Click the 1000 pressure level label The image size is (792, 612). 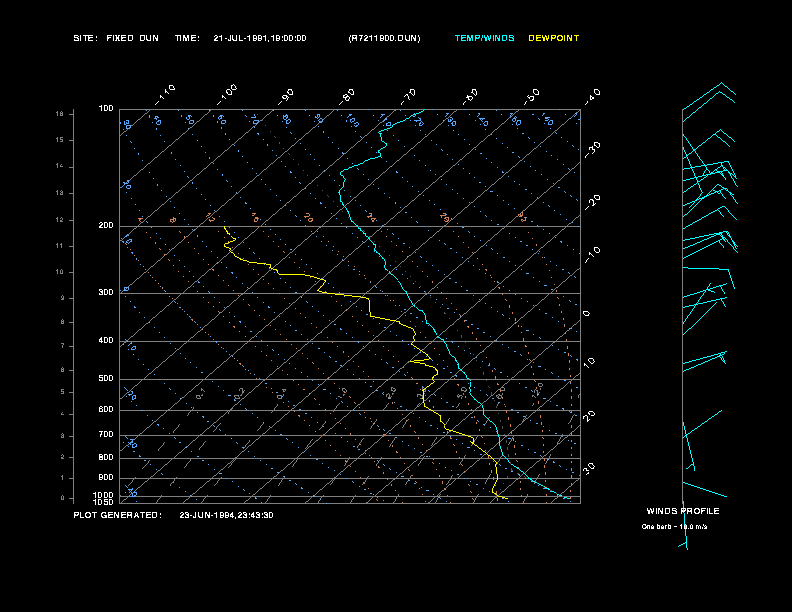coord(104,495)
